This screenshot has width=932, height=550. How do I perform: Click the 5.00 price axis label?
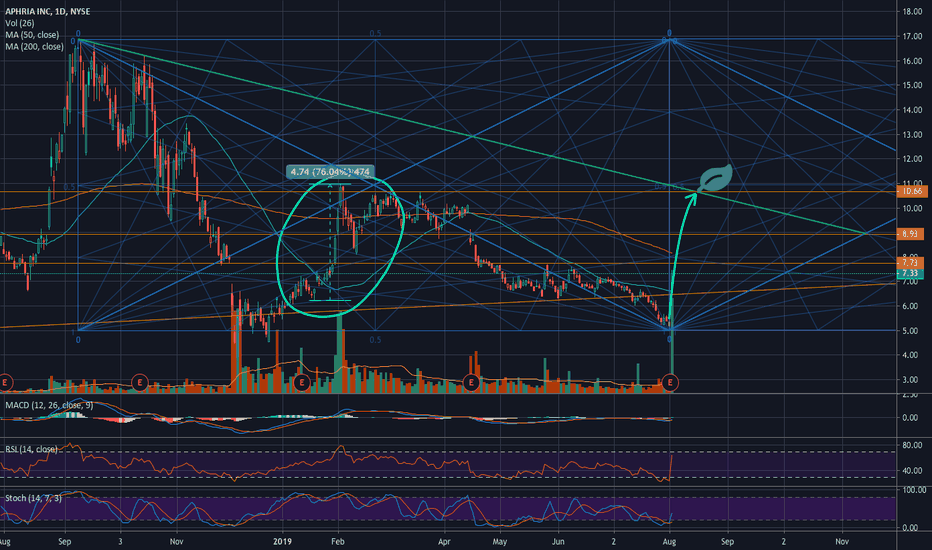(912, 331)
